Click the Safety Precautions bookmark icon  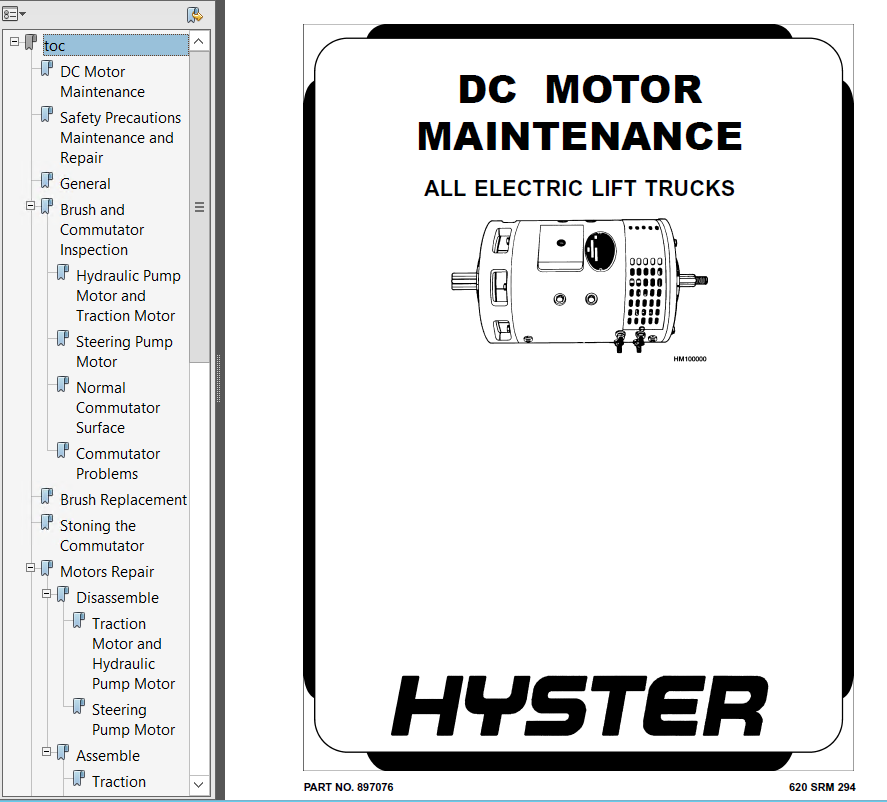pos(47,115)
